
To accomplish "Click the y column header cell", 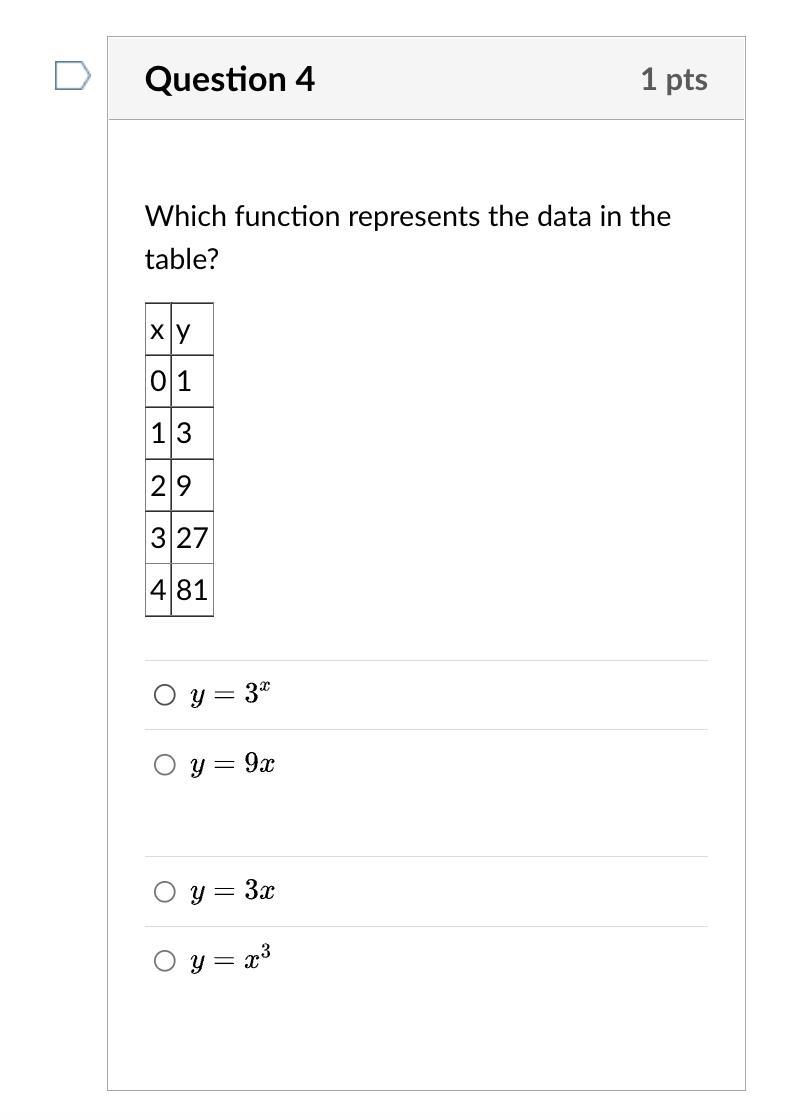I will coord(192,330).
